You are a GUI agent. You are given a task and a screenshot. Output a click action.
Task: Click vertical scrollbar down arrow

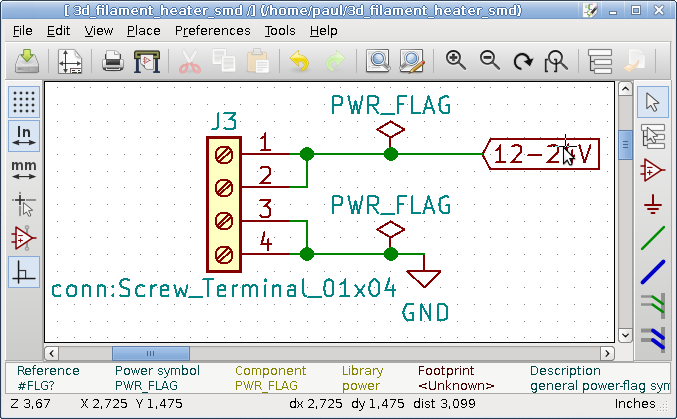click(x=625, y=335)
